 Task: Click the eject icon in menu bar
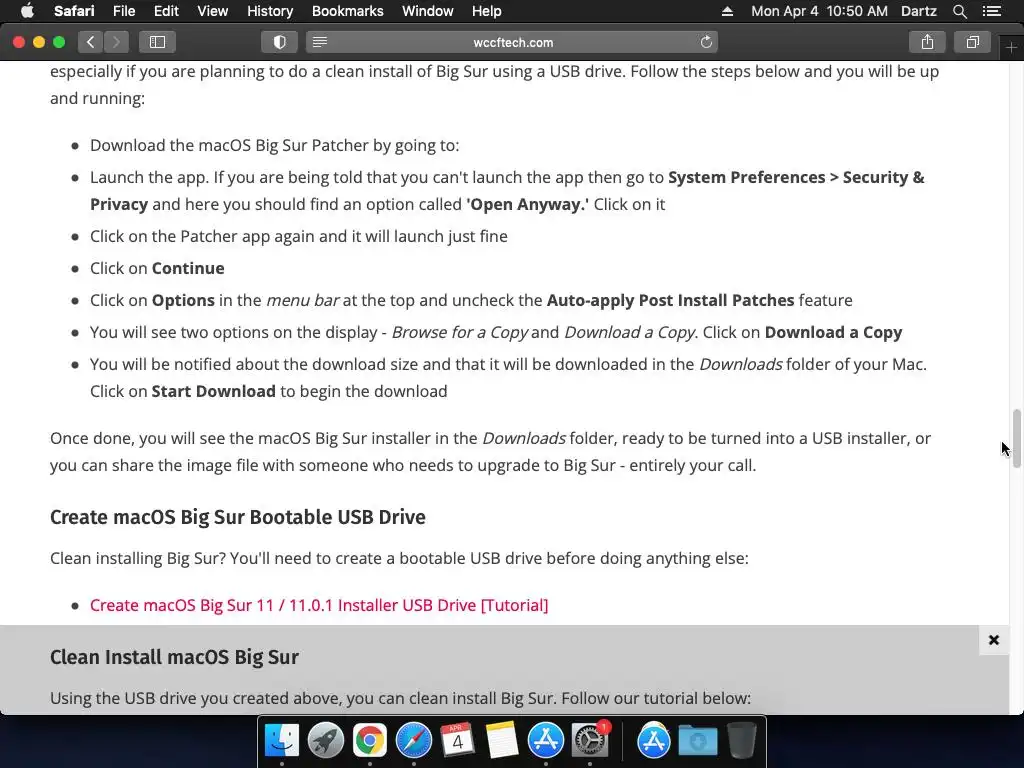coord(727,11)
